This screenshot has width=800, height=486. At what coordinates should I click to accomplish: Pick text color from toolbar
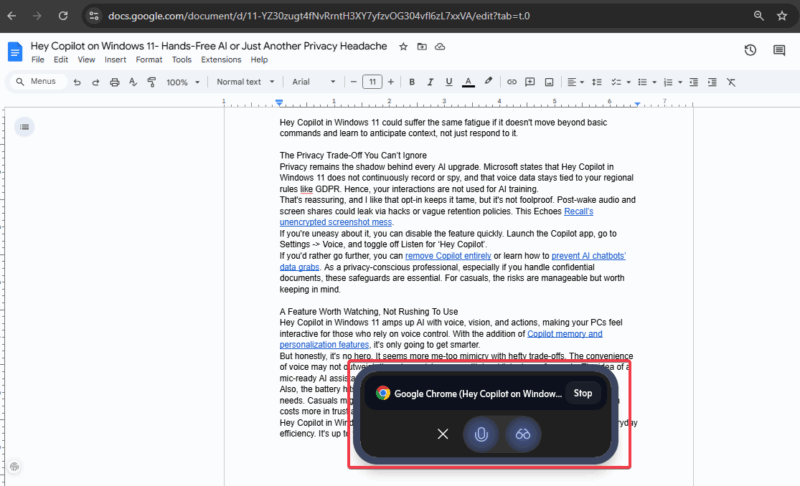click(x=468, y=81)
